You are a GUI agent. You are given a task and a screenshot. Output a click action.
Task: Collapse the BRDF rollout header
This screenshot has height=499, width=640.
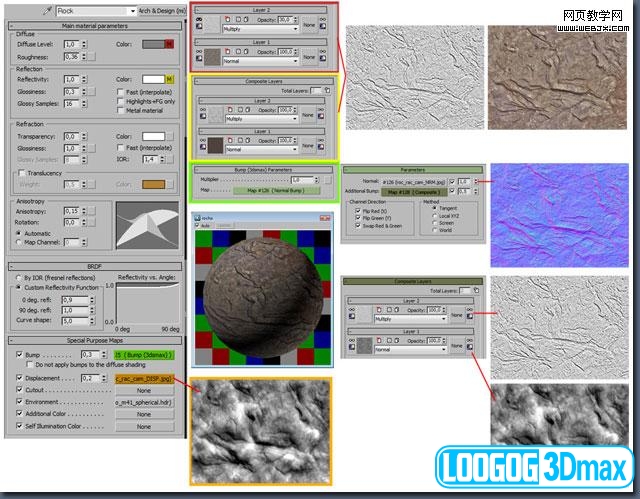coord(95,266)
